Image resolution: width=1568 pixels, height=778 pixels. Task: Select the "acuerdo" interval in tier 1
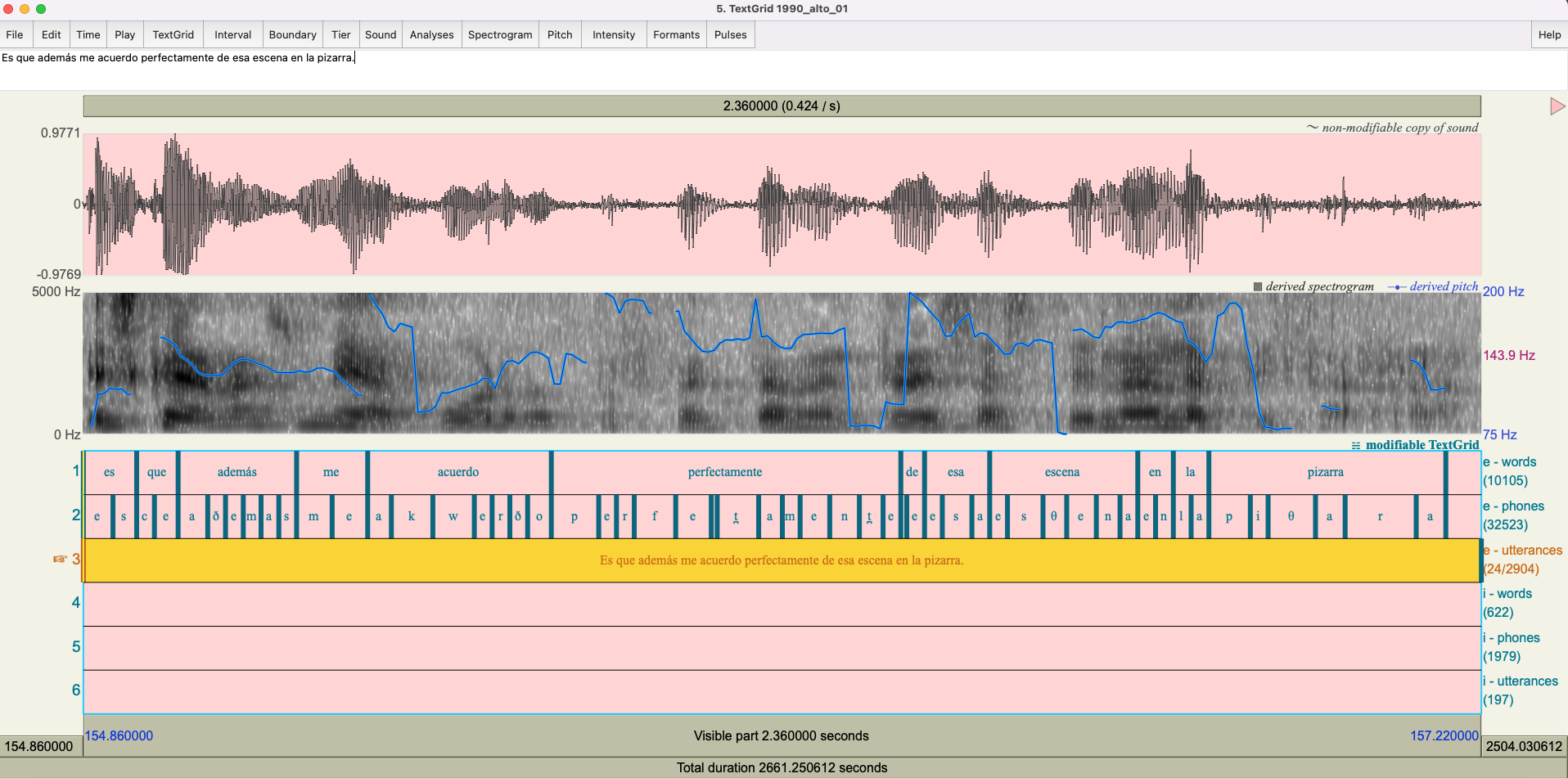coord(458,472)
